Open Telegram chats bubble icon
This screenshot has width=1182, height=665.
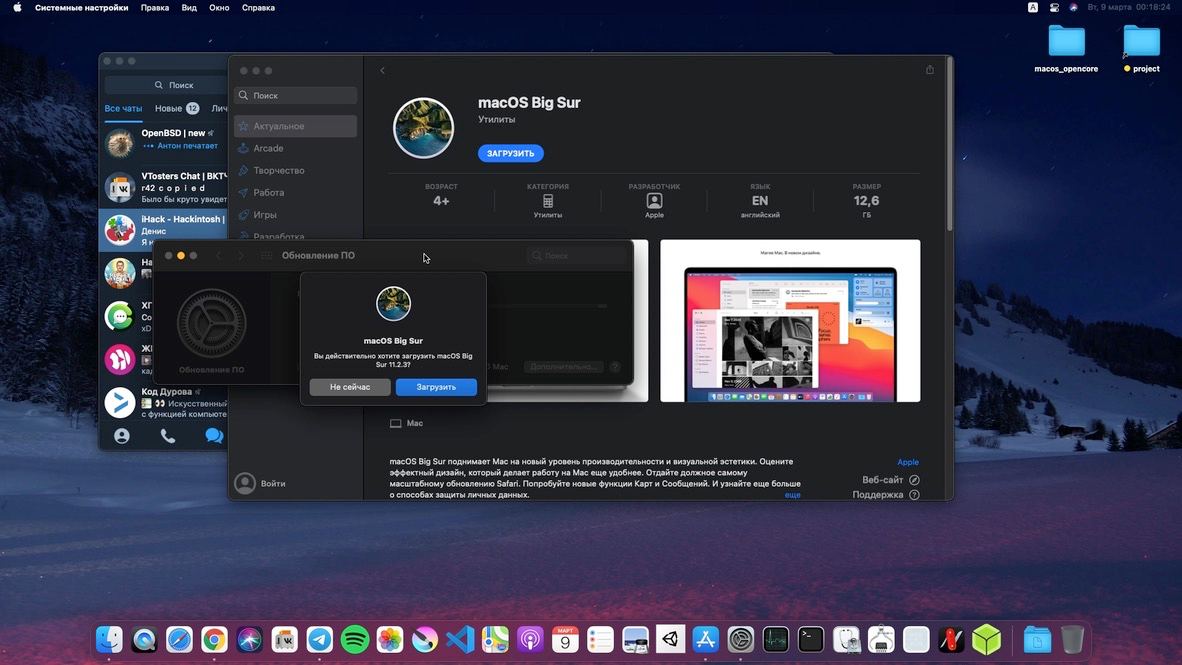coord(214,436)
